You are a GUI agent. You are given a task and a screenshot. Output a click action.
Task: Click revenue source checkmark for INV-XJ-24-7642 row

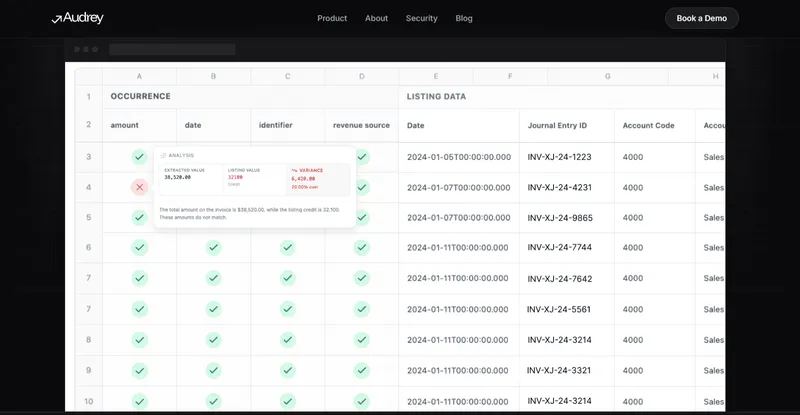pyautogui.click(x=362, y=278)
